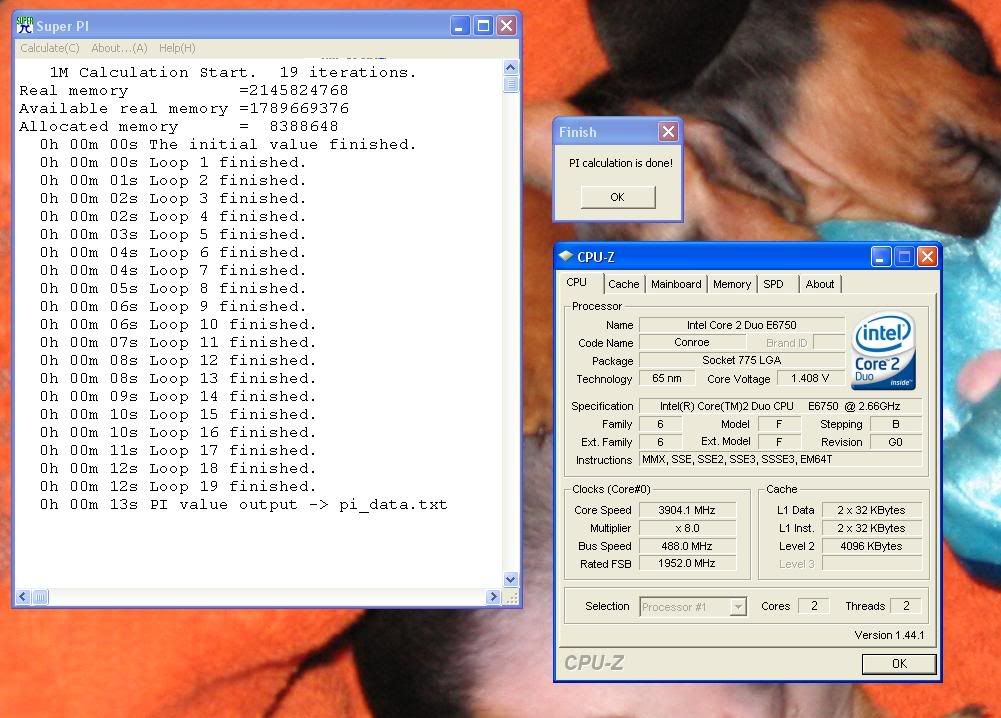Click the Super PI horizontal scrollbar left arrow
The width and height of the screenshot is (1001, 718).
pyautogui.click(x=23, y=597)
